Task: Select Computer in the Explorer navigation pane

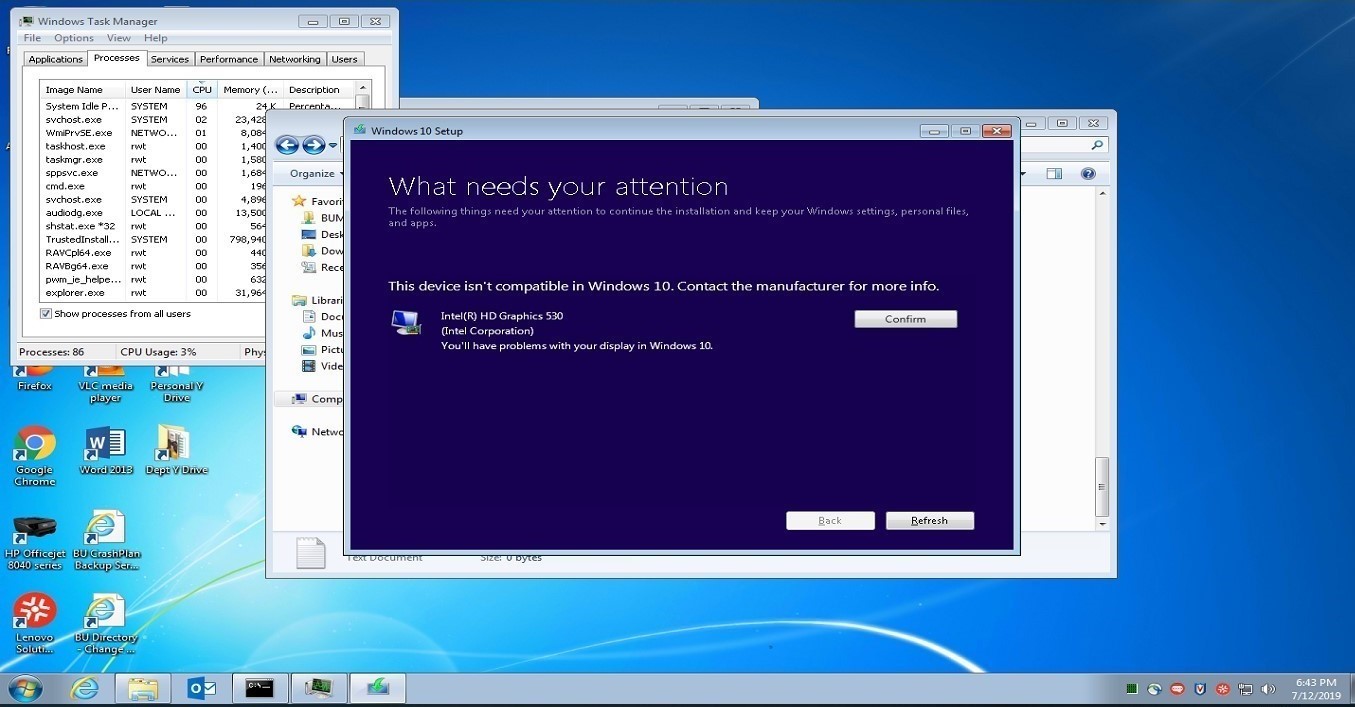Action: (317, 399)
